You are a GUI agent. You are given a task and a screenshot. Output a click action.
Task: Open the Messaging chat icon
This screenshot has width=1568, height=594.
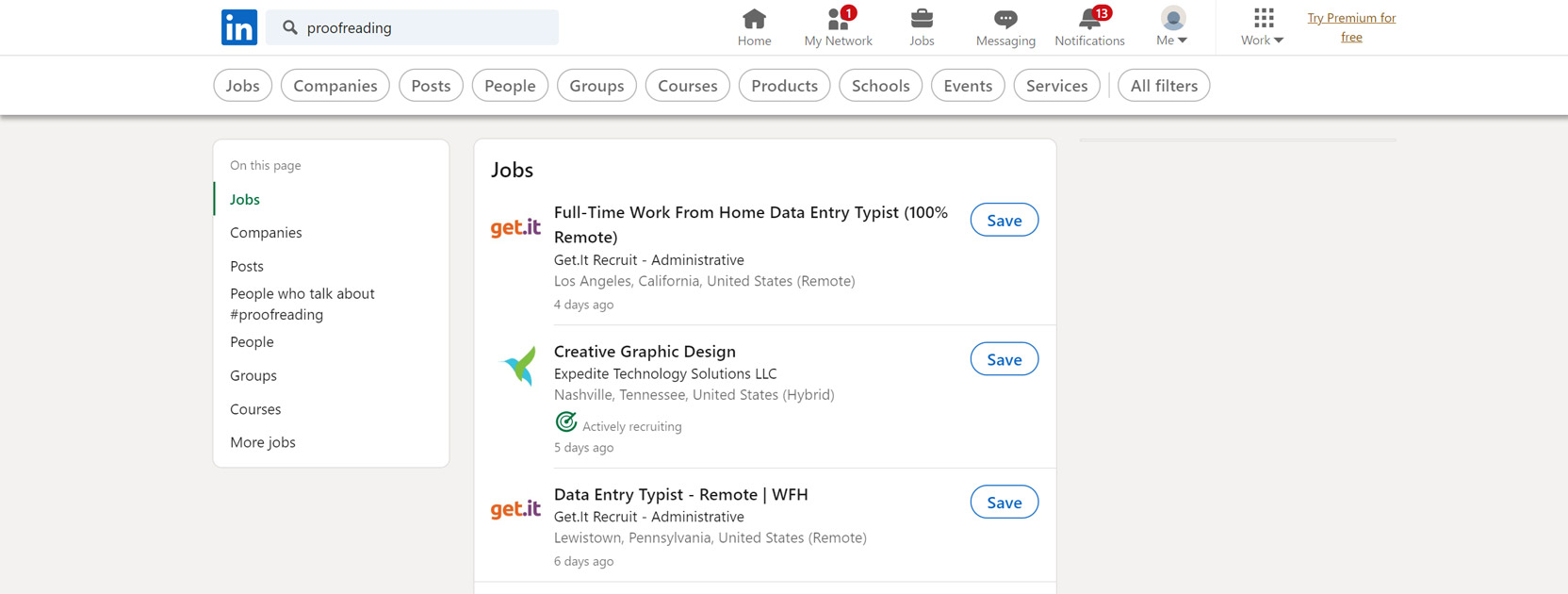pos(1005,19)
